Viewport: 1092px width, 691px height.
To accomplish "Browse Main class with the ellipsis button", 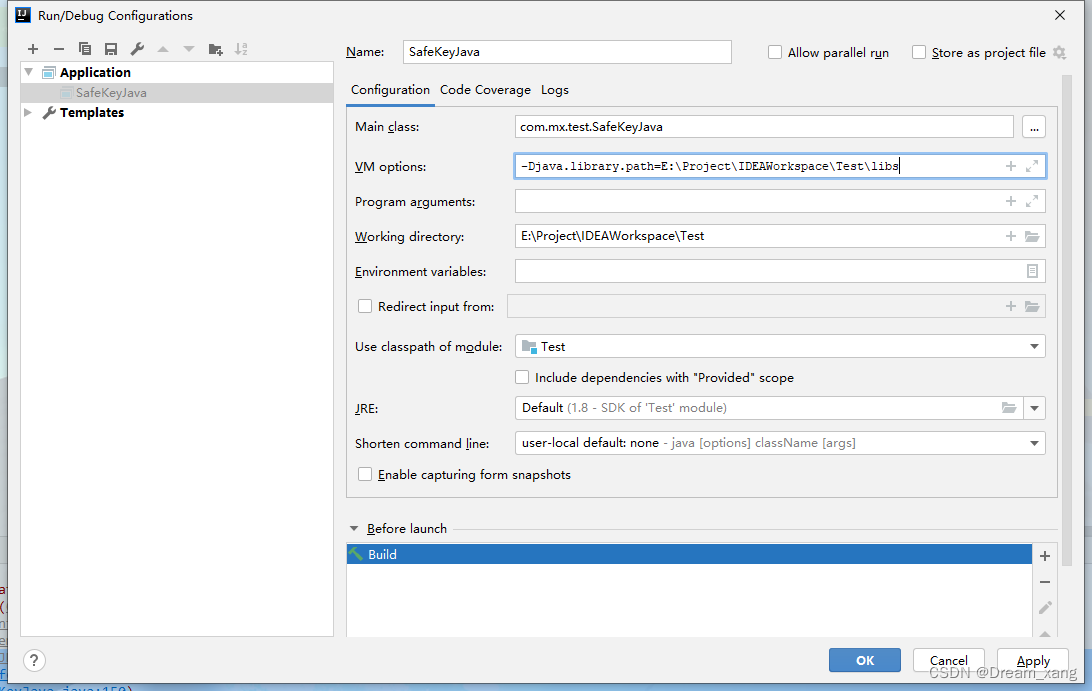I will [x=1034, y=127].
